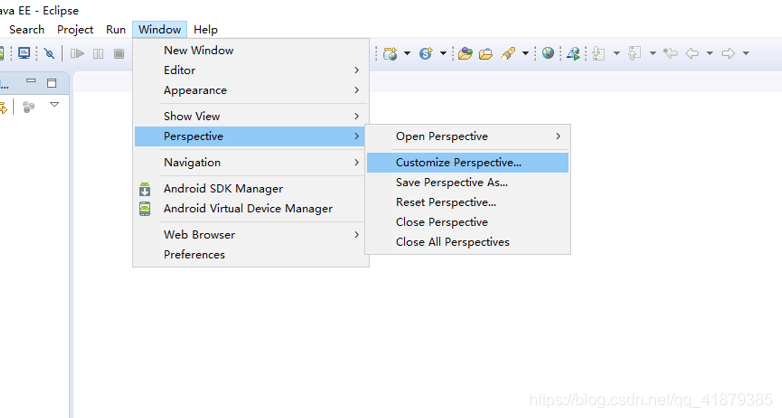Click the Link with Editor arrows icon
Viewport: 782px width, 418px height.
coord(3,107)
